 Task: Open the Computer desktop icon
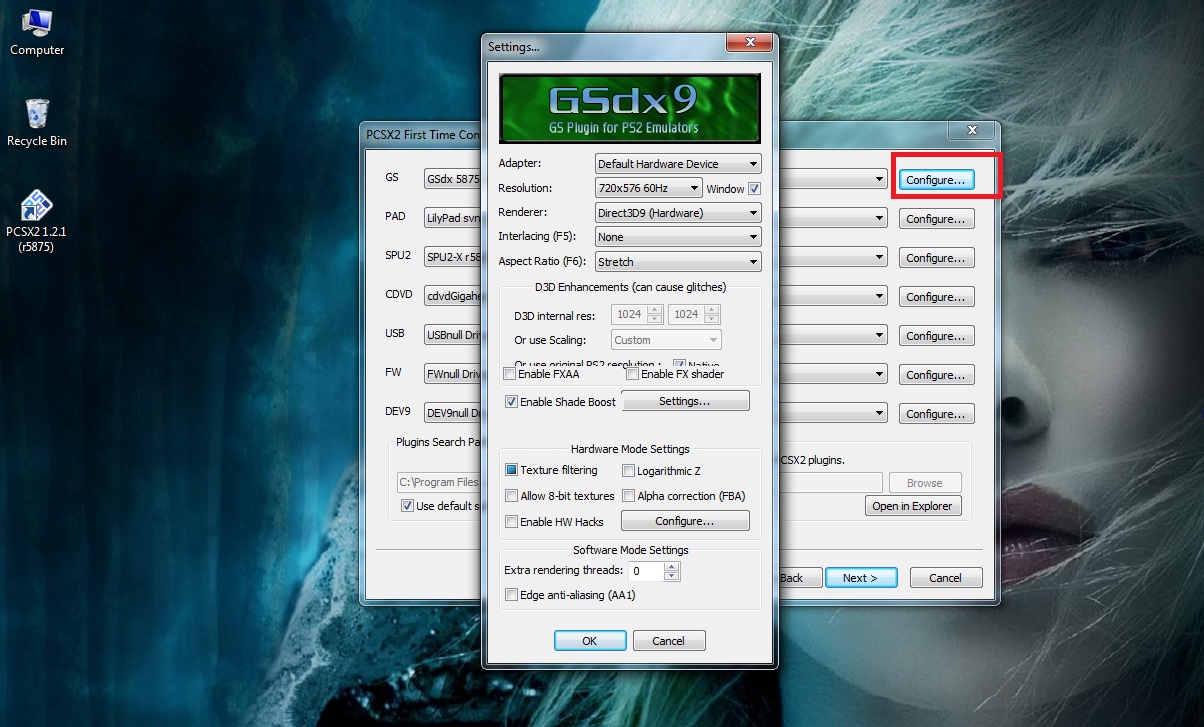coord(37,30)
